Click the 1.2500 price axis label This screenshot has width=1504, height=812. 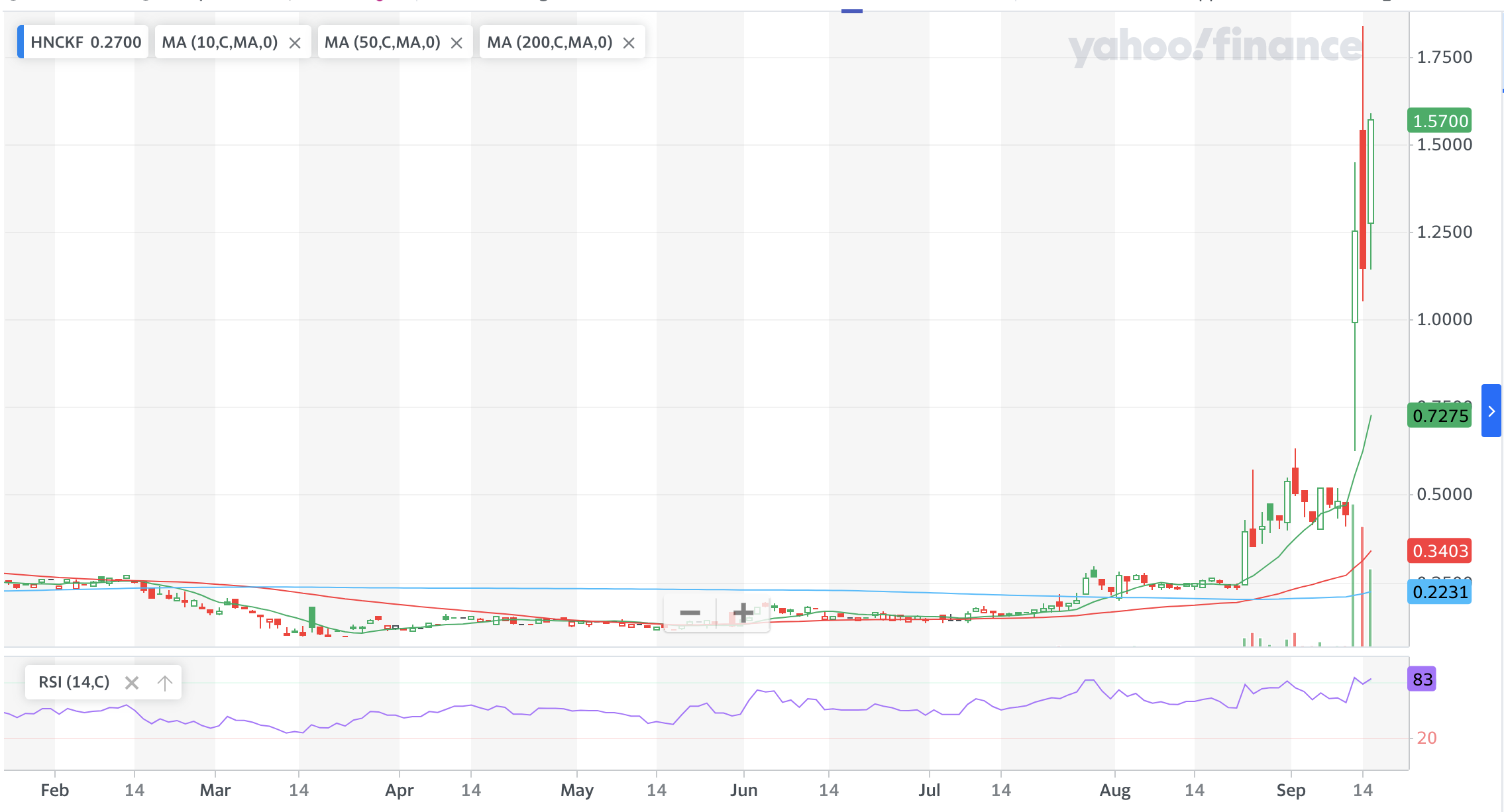click(x=1444, y=232)
